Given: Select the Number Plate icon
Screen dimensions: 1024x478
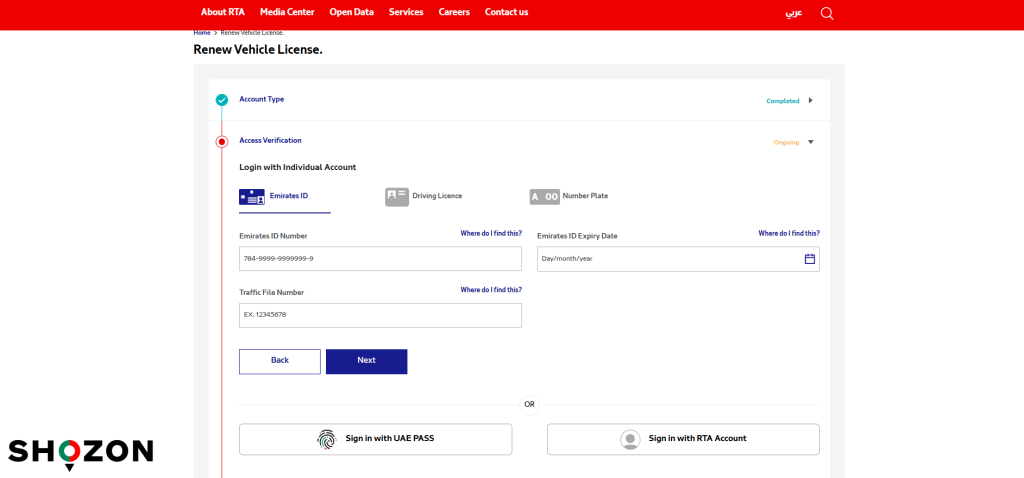Looking at the screenshot, I should pos(545,197).
